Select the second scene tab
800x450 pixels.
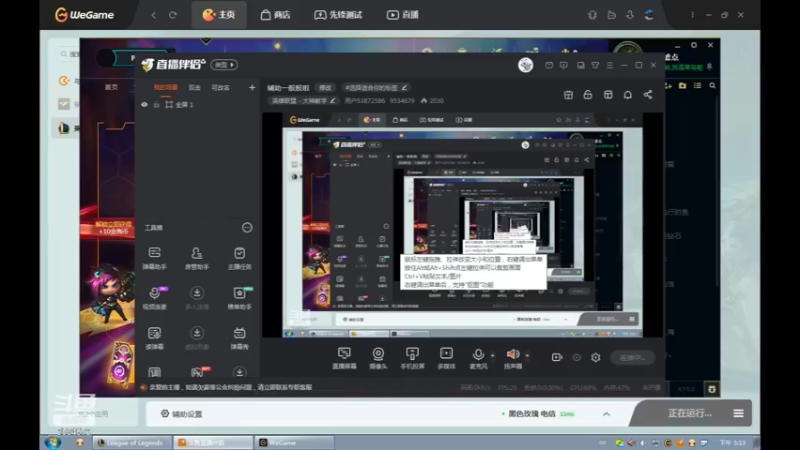click(194, 88)
